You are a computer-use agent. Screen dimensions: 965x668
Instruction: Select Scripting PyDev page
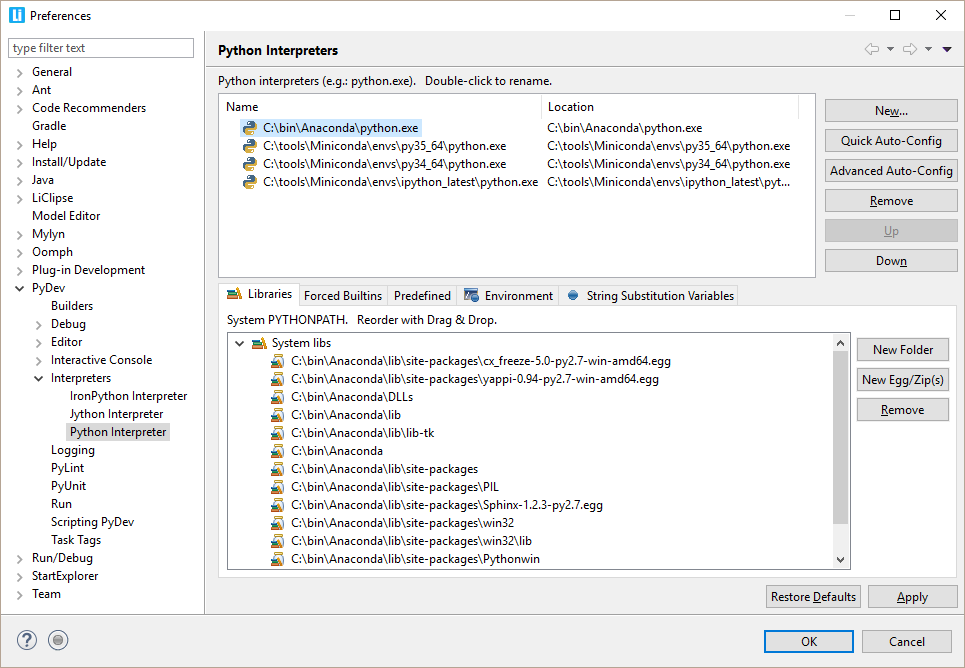coord(92,521)
